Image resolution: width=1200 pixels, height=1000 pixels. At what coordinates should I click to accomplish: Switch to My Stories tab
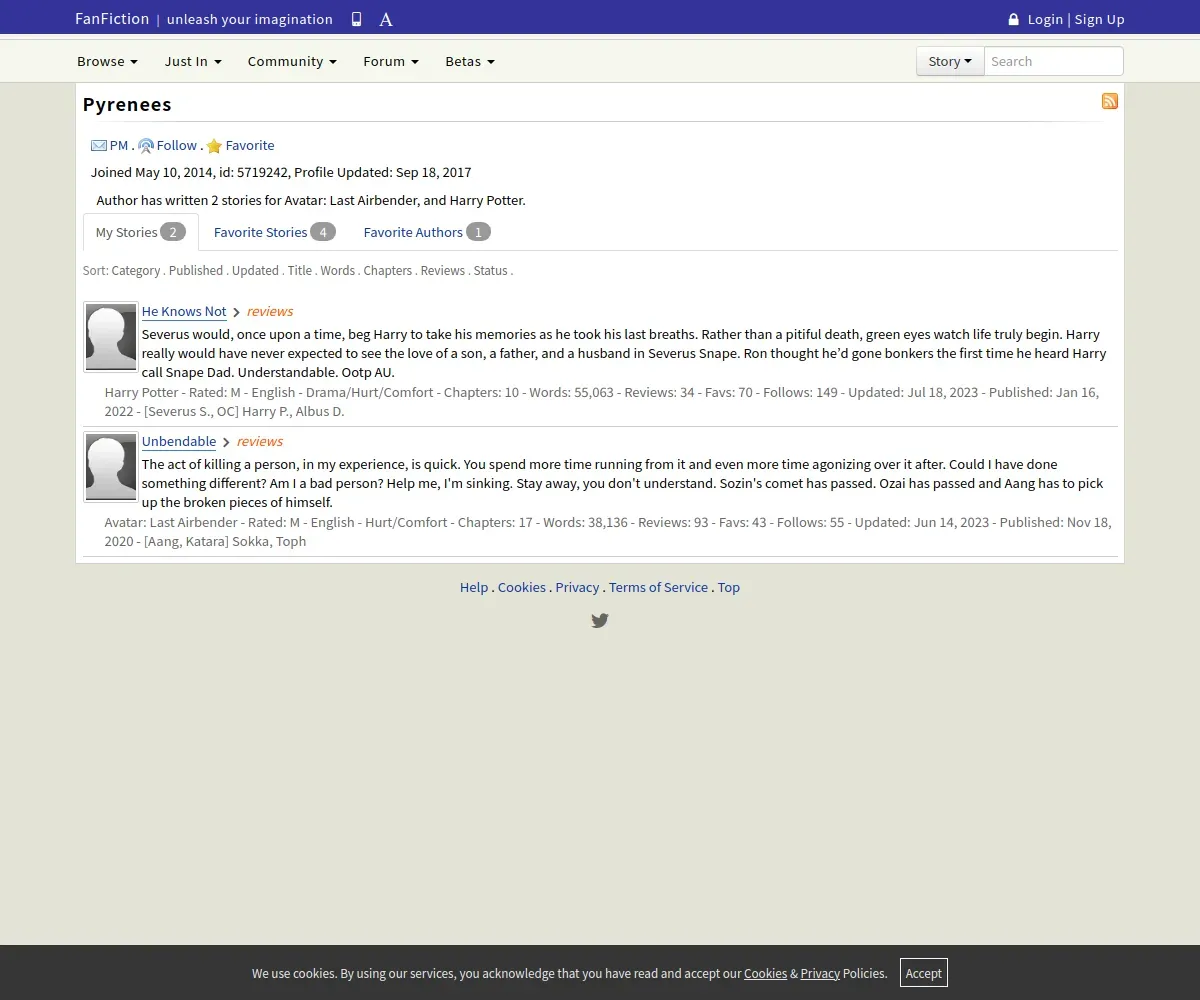point(141,232)
